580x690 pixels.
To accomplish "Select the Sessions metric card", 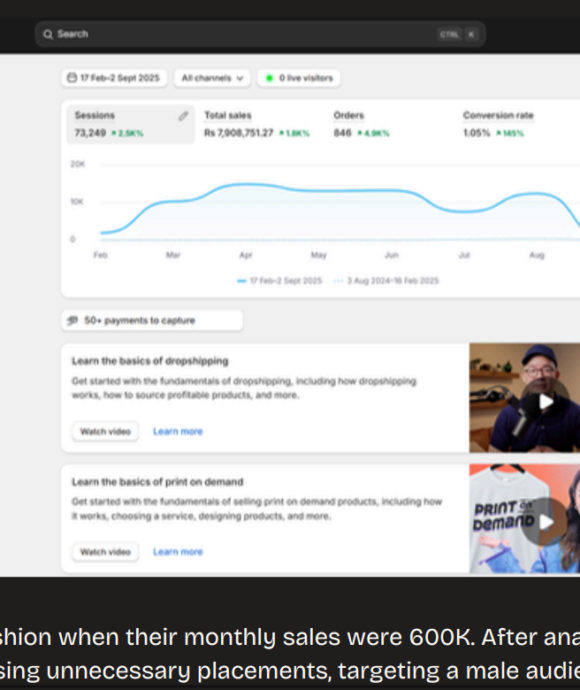I will (x=130, y=124).
